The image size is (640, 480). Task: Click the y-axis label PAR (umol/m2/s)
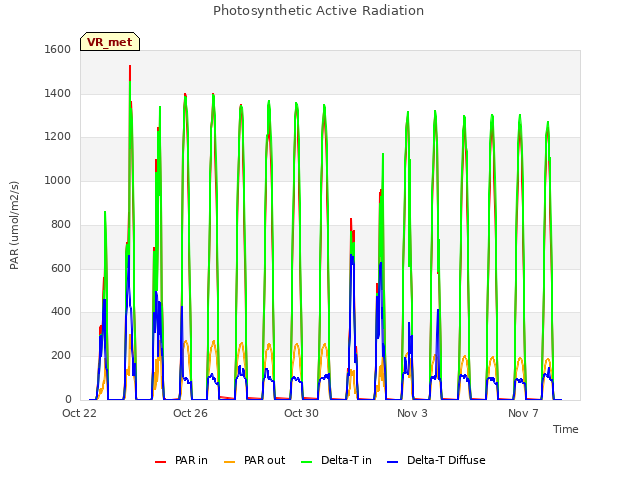coord(14,225)
